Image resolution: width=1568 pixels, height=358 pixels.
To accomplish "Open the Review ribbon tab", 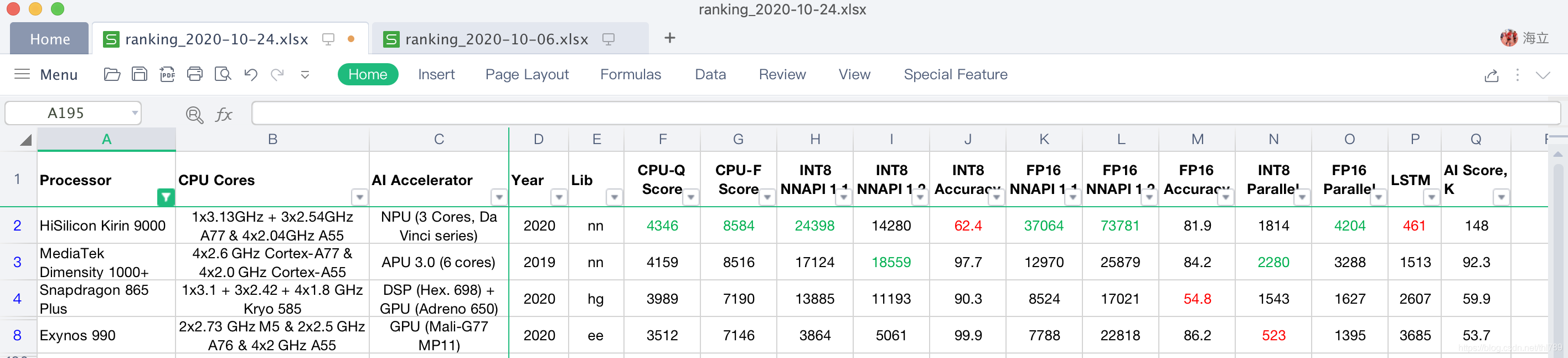I will click(782, 74).
